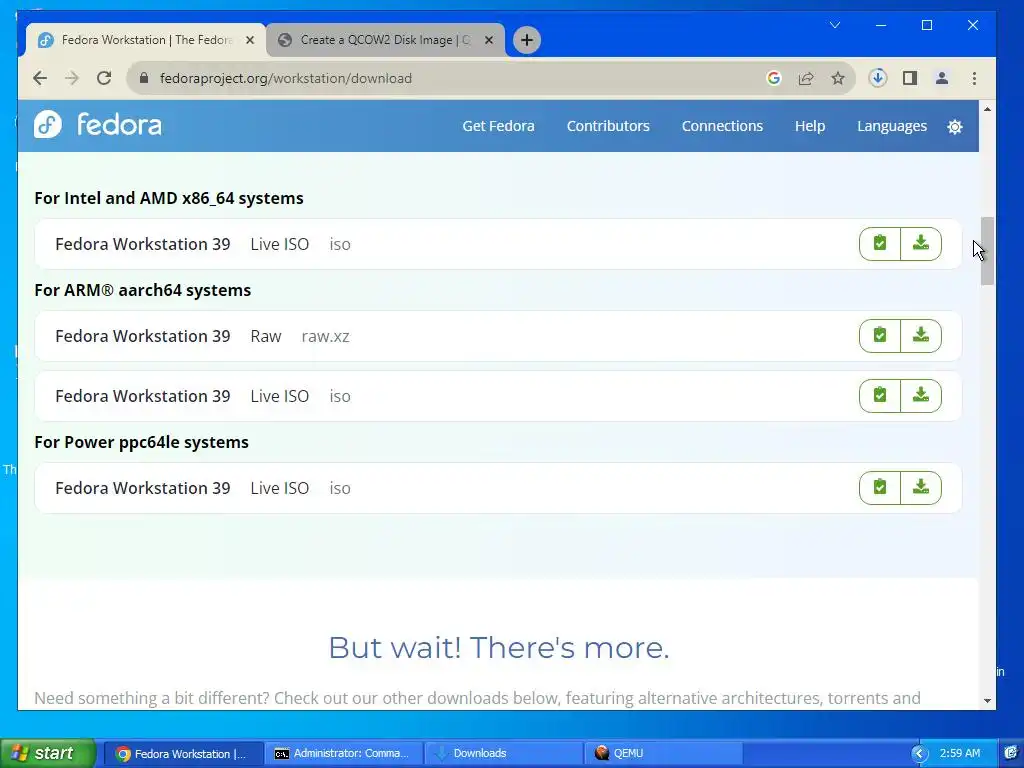Screen dimensions: 1024x768
Task: Click 'For Power ppc64le systems' heading
Action: pos(141,442)
